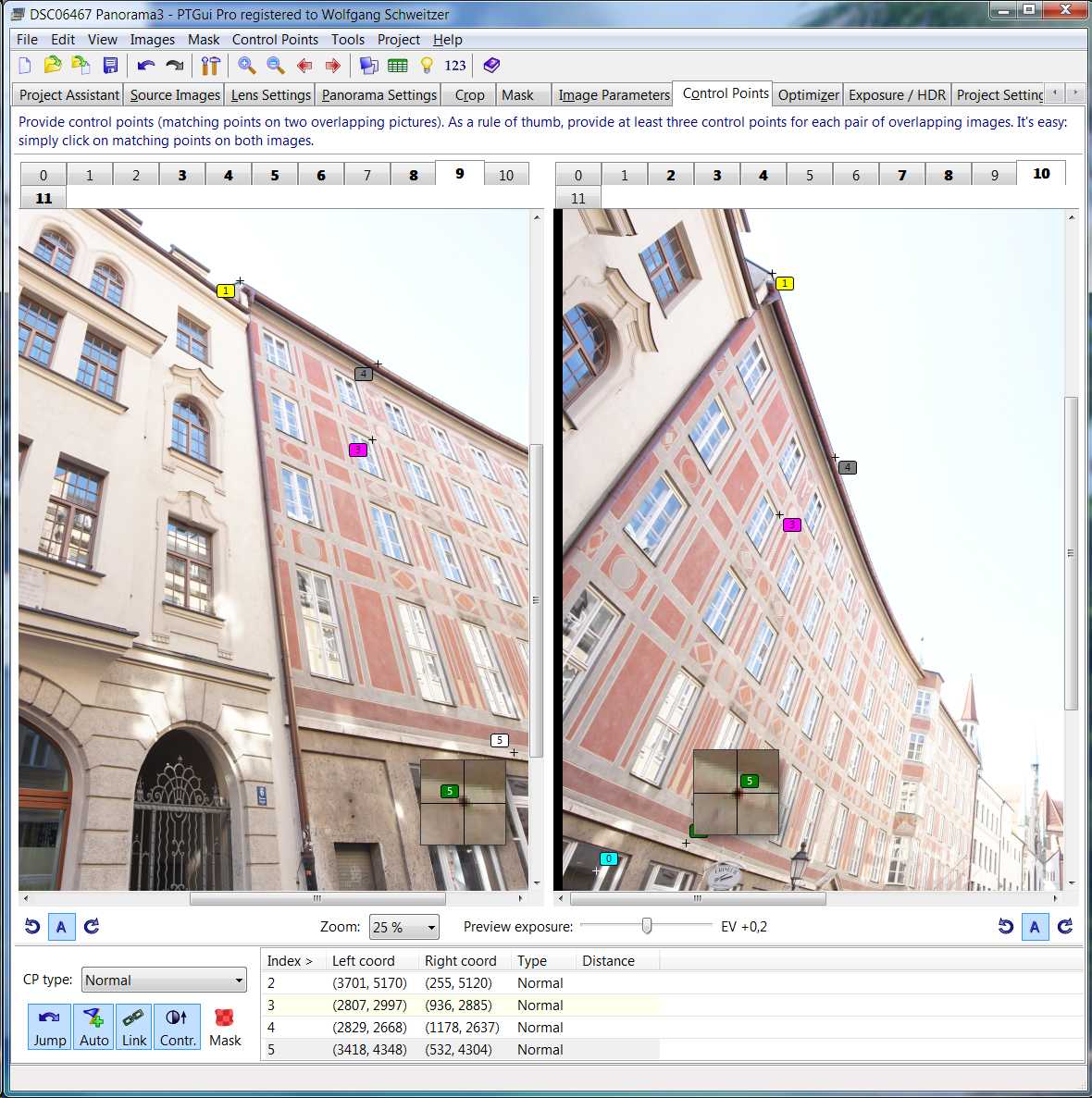Viewport: 1092px width, 1098px height.
Task: Click the zoom in magnifier icon
Action: [246, 66]
